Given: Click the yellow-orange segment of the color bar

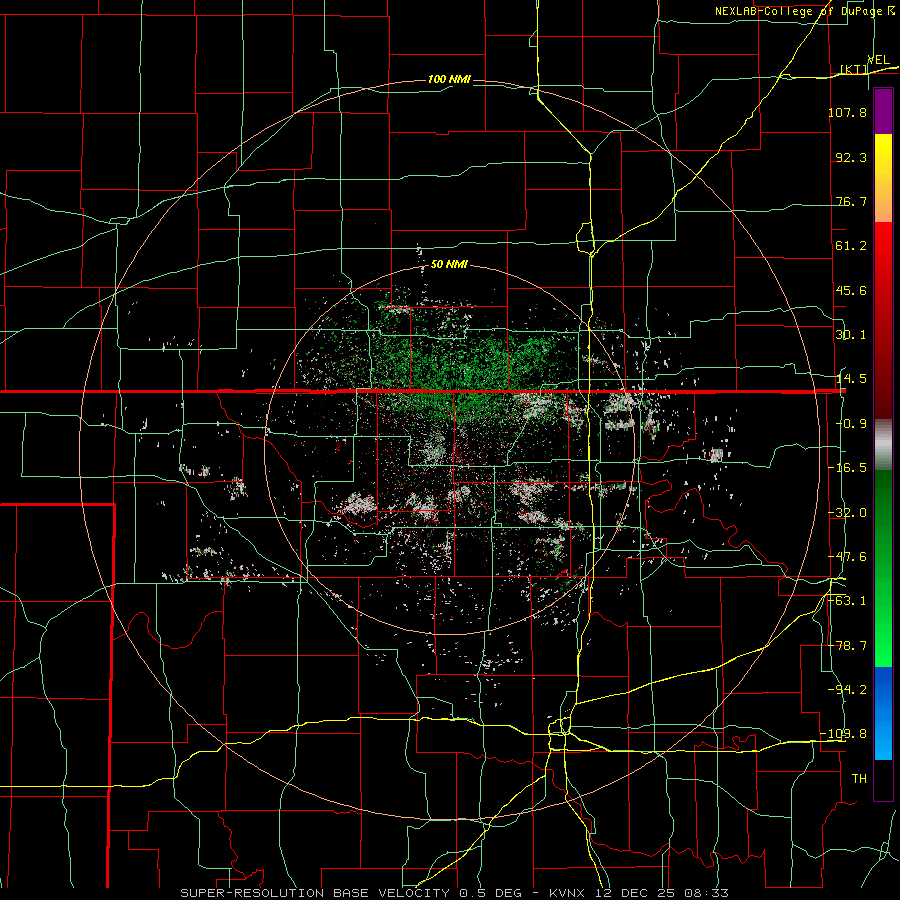Looking at the screenshot, I should tap(883, 178).
